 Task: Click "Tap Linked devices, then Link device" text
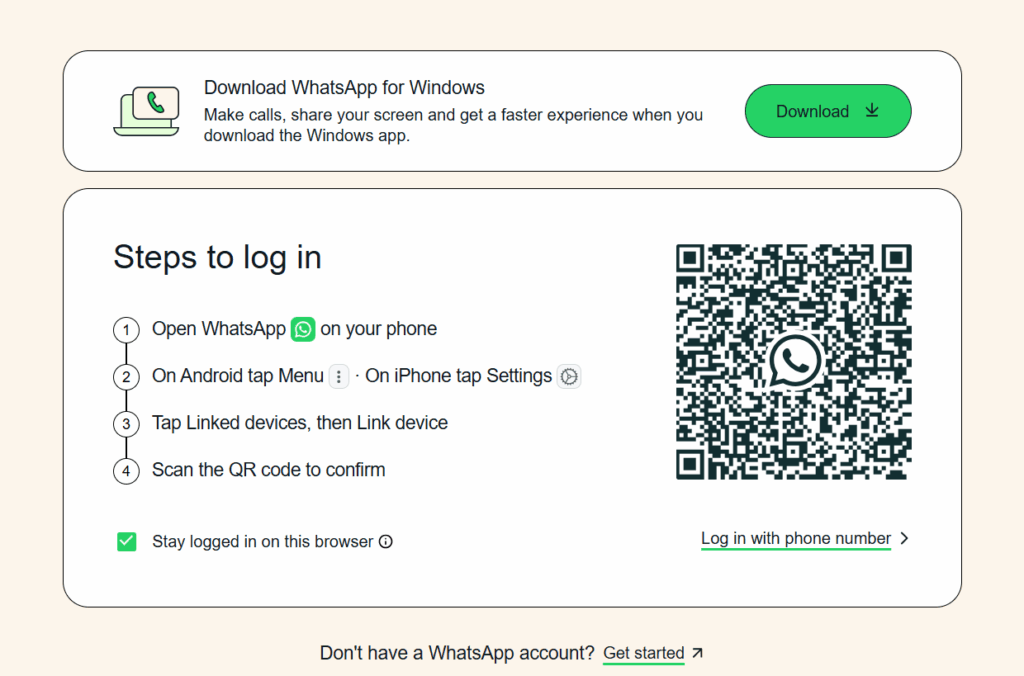pos(300,423)
